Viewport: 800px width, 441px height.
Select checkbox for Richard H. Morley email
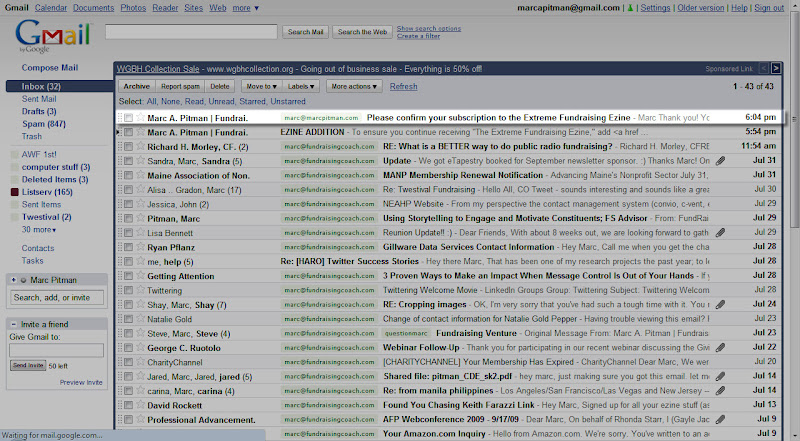click(x=128, y=147)
